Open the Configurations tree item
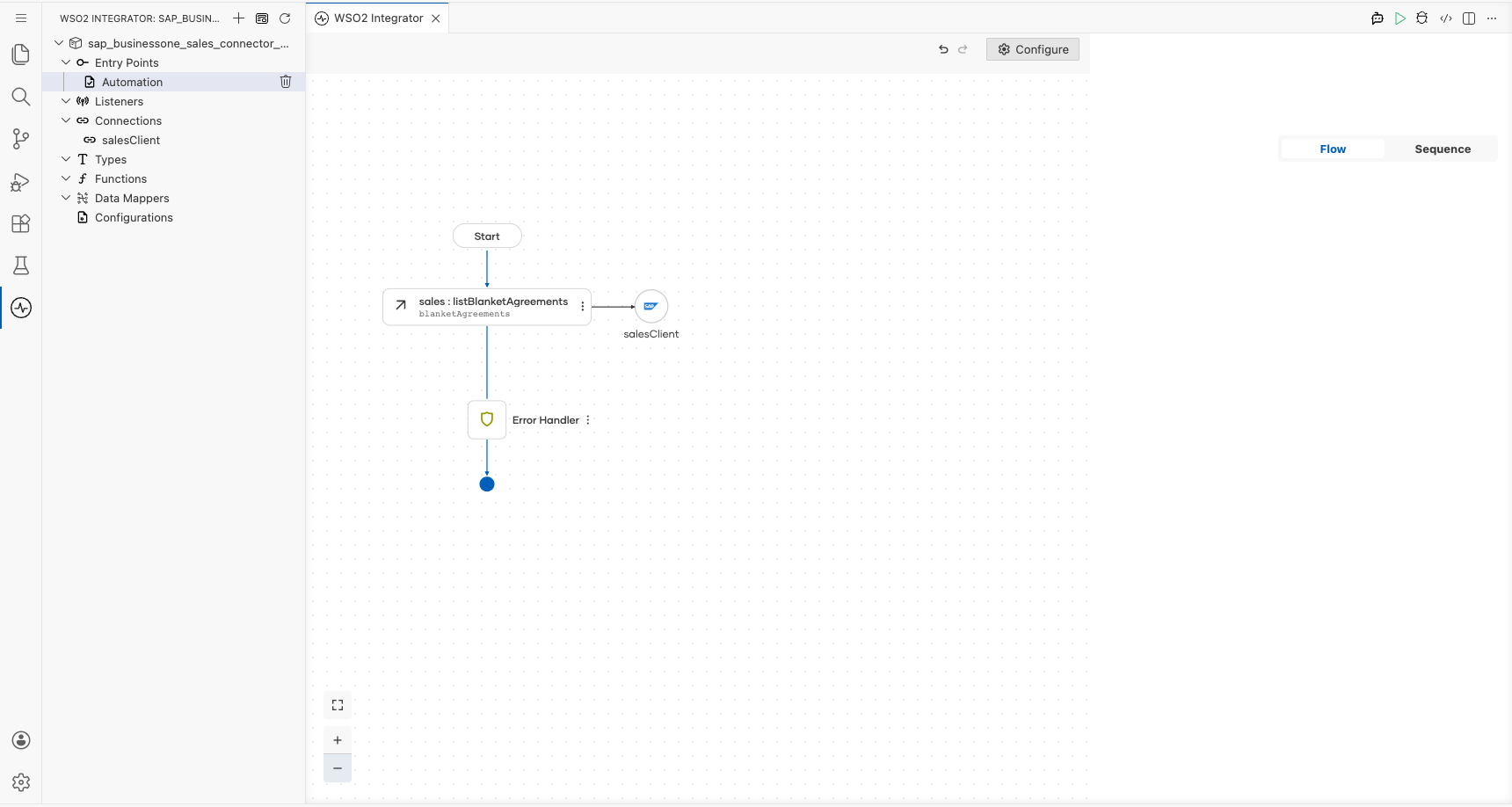 174,217
